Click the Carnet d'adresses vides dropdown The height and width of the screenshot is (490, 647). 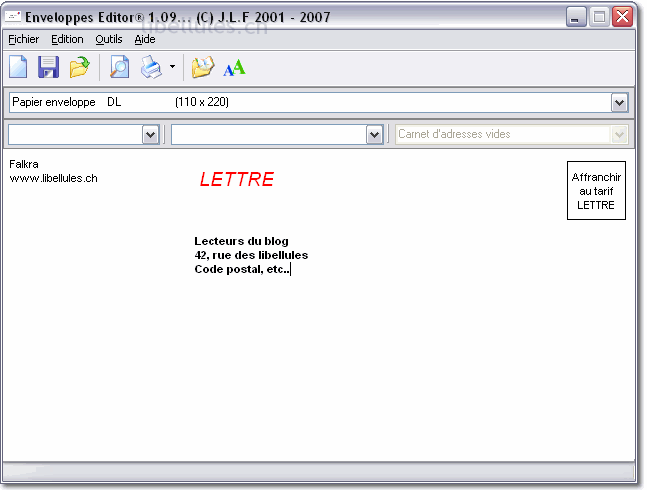coord(512,134)
